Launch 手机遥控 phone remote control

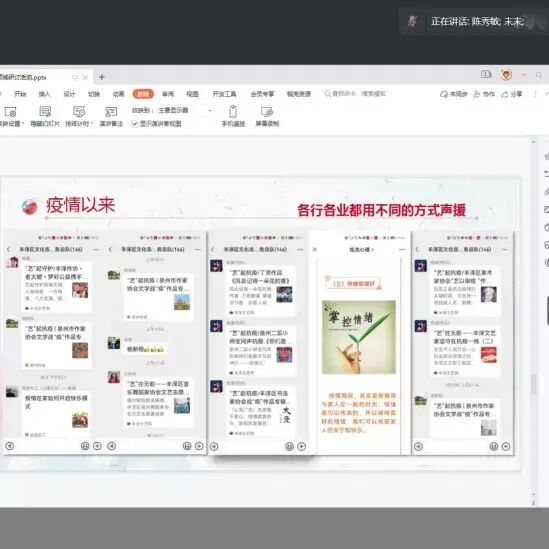pos(233,112)
